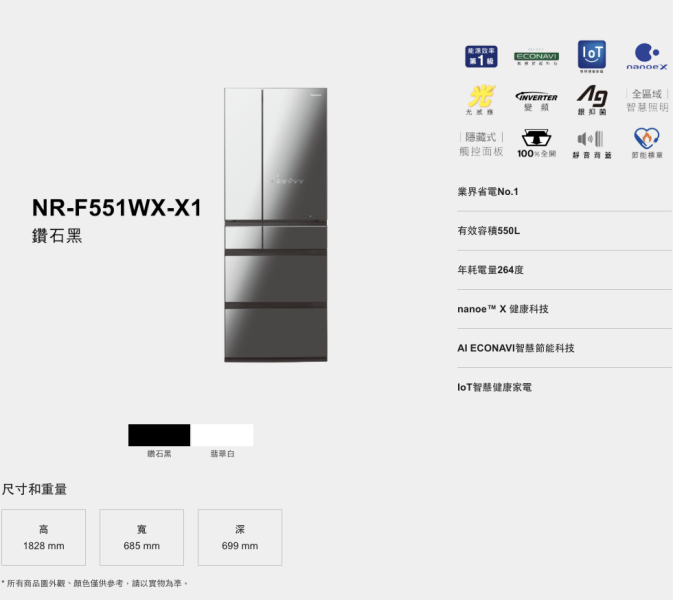Click the 全區域 智慧照明 icon
Screen dimensions: 673x600
click(x=647, y=100)
